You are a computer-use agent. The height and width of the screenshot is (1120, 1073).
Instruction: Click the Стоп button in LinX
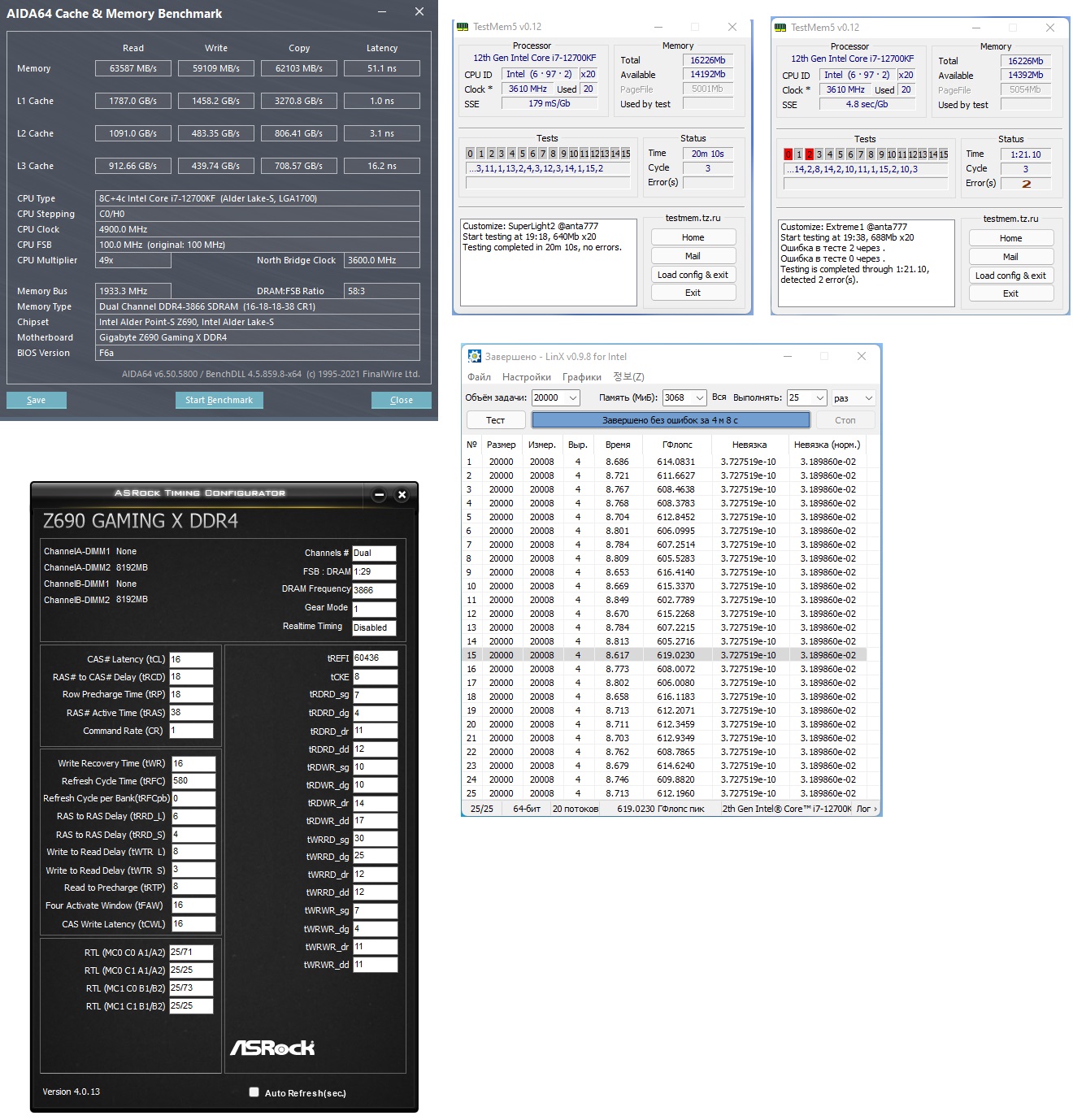[845, 420]
